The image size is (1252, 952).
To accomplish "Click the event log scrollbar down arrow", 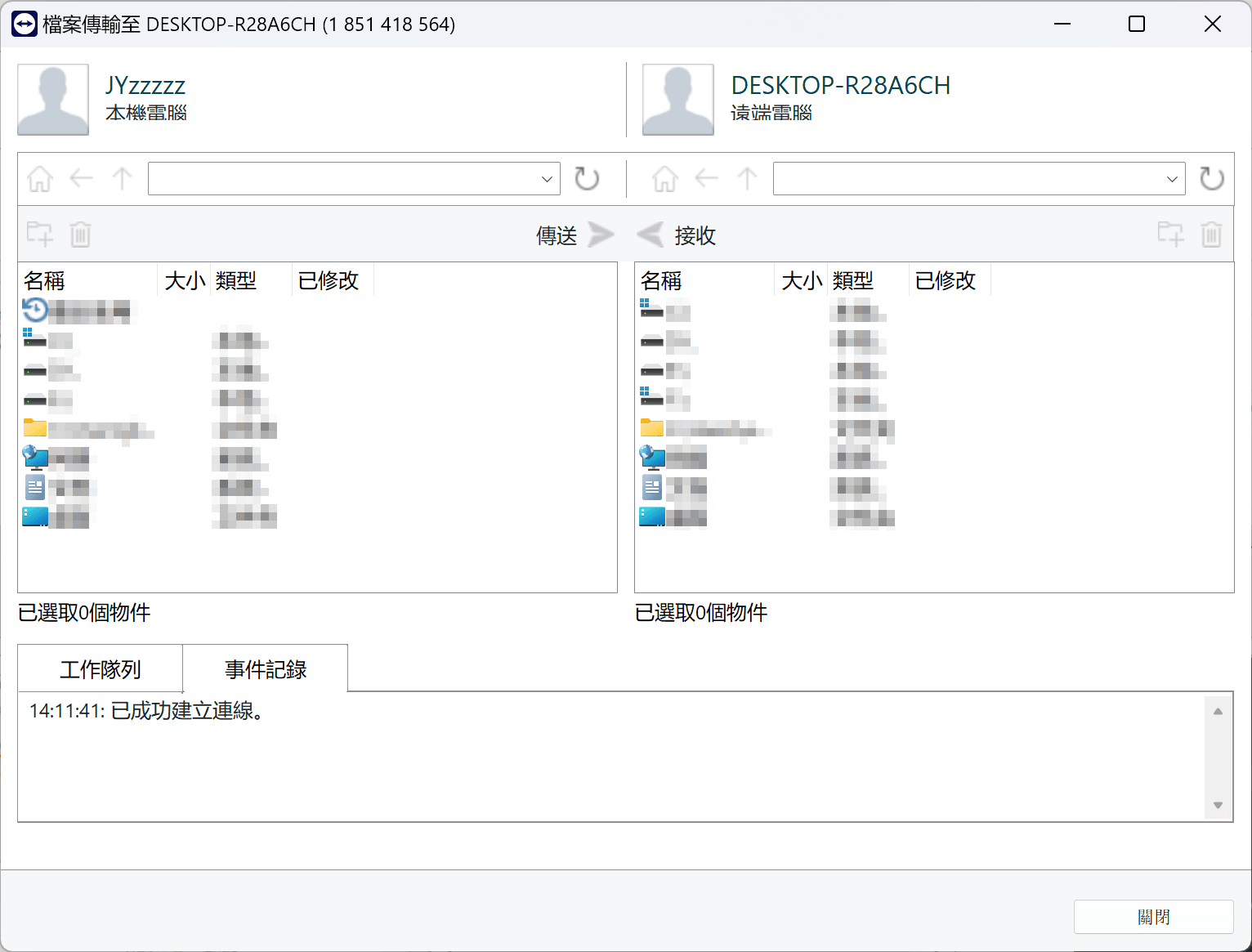I will [x=1218, y=805].
